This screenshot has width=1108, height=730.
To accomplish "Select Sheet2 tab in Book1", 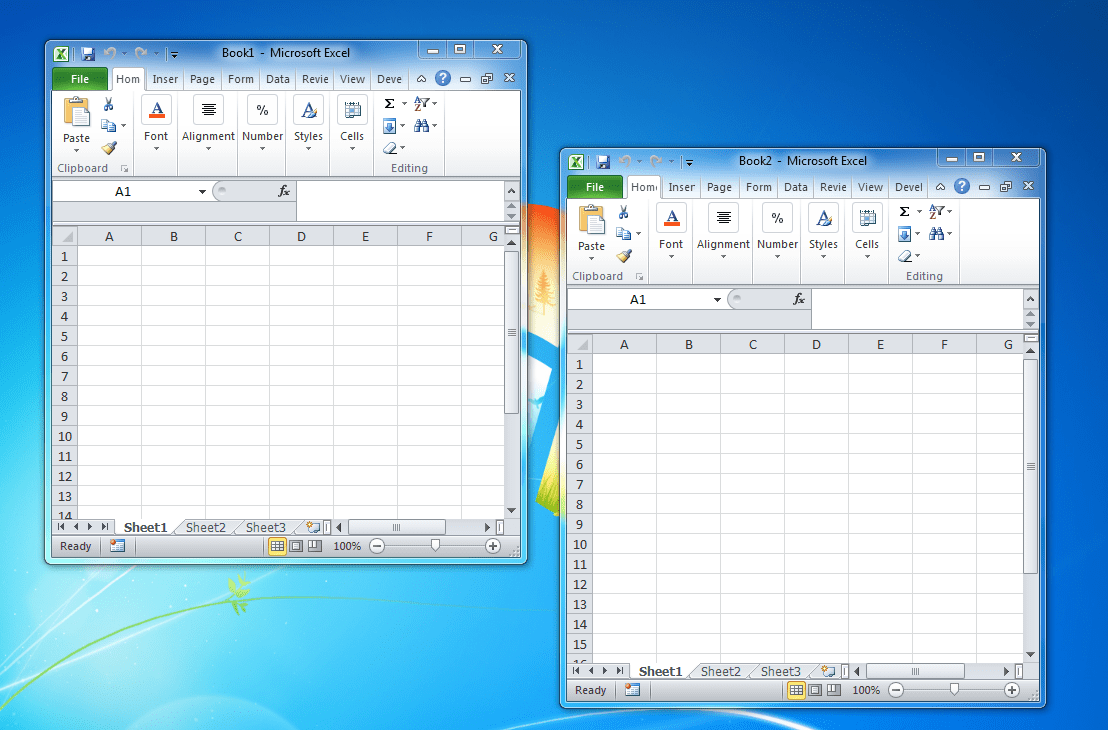I will [206, 528].
